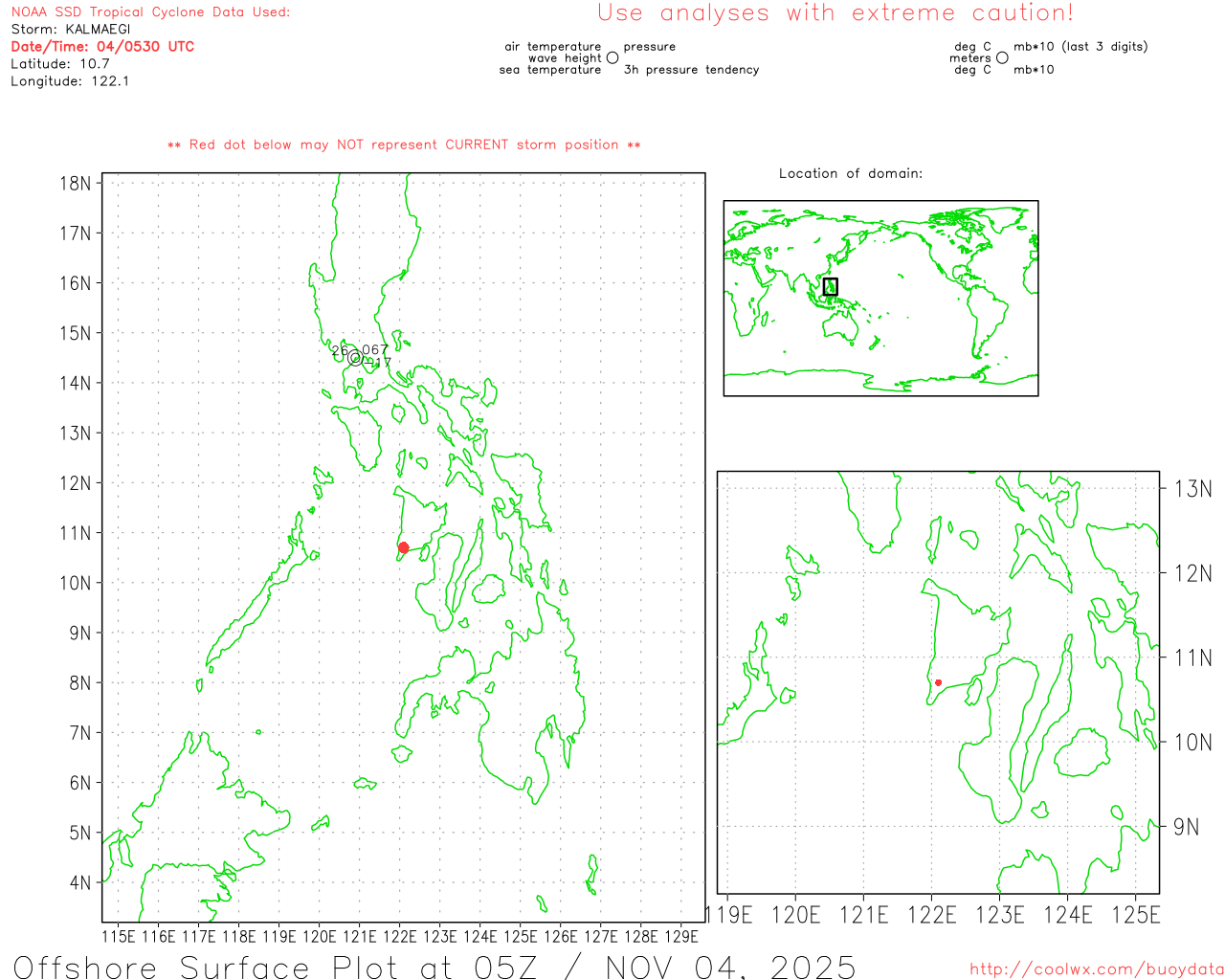The image size is (1225, 980).
Task: Click the Date/Time 04/0530 UTC line
Action: pyautogui.click(x=102, y=47)
